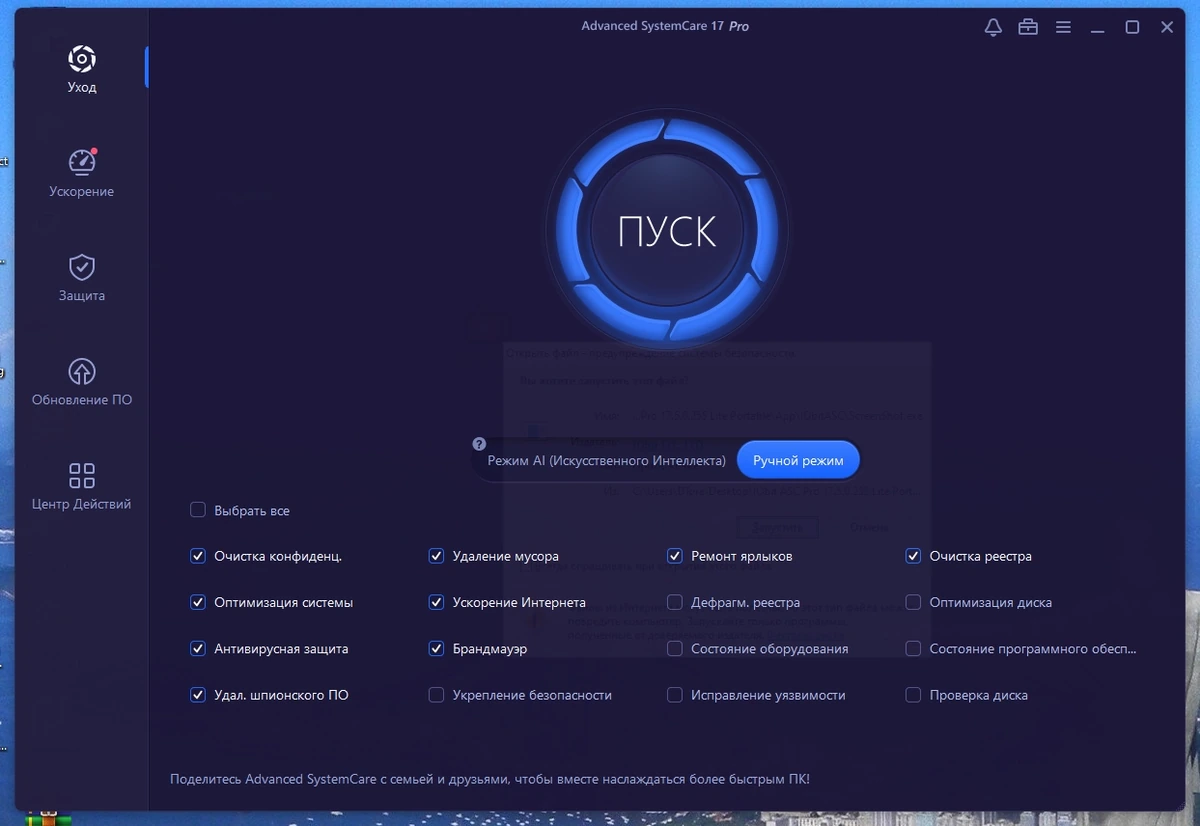This screenshot has width=1200, height=826.
Task: Uncheck Удаление мусора checkbox
Action: [436, 556]
